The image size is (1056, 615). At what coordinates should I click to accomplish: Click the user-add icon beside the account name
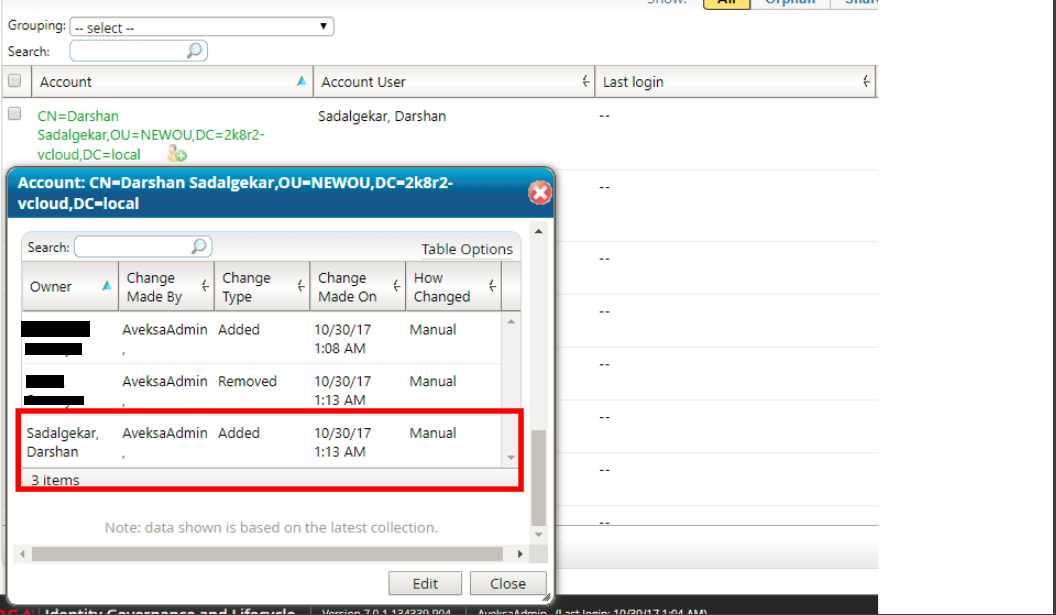[177, 154]
